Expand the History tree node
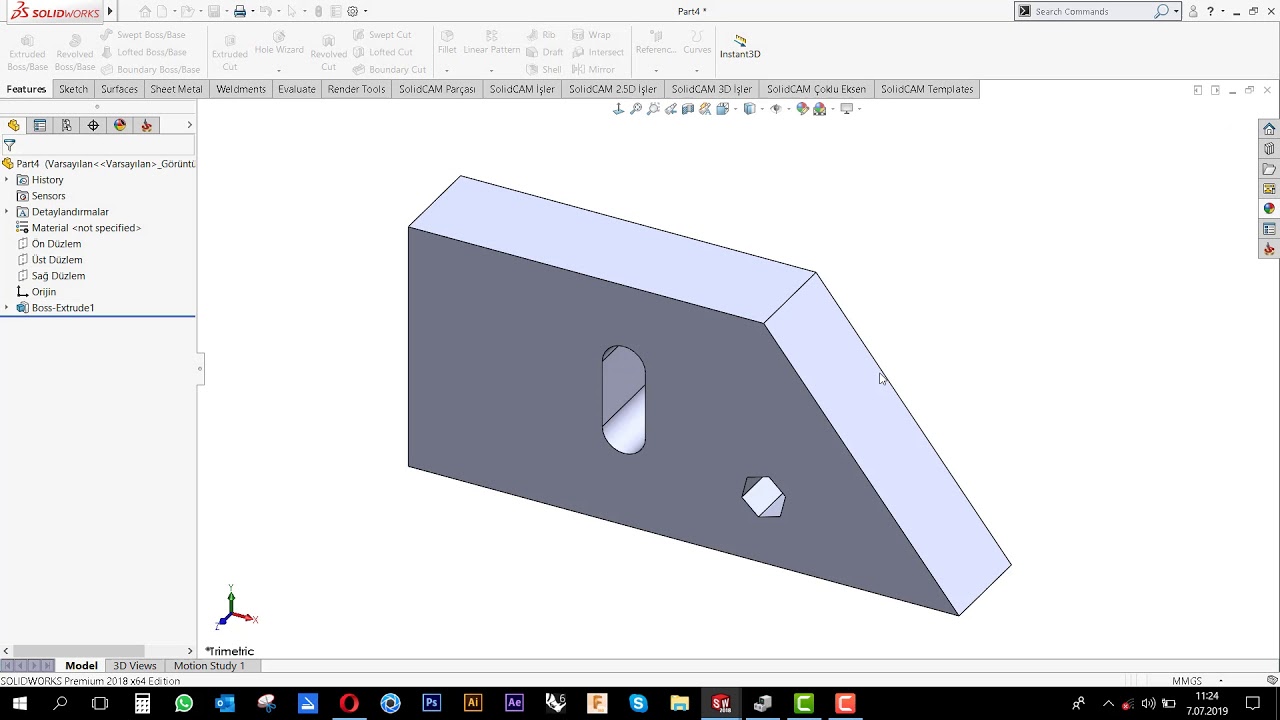The width and height of the screenshot is (1280, 720). 6,180
